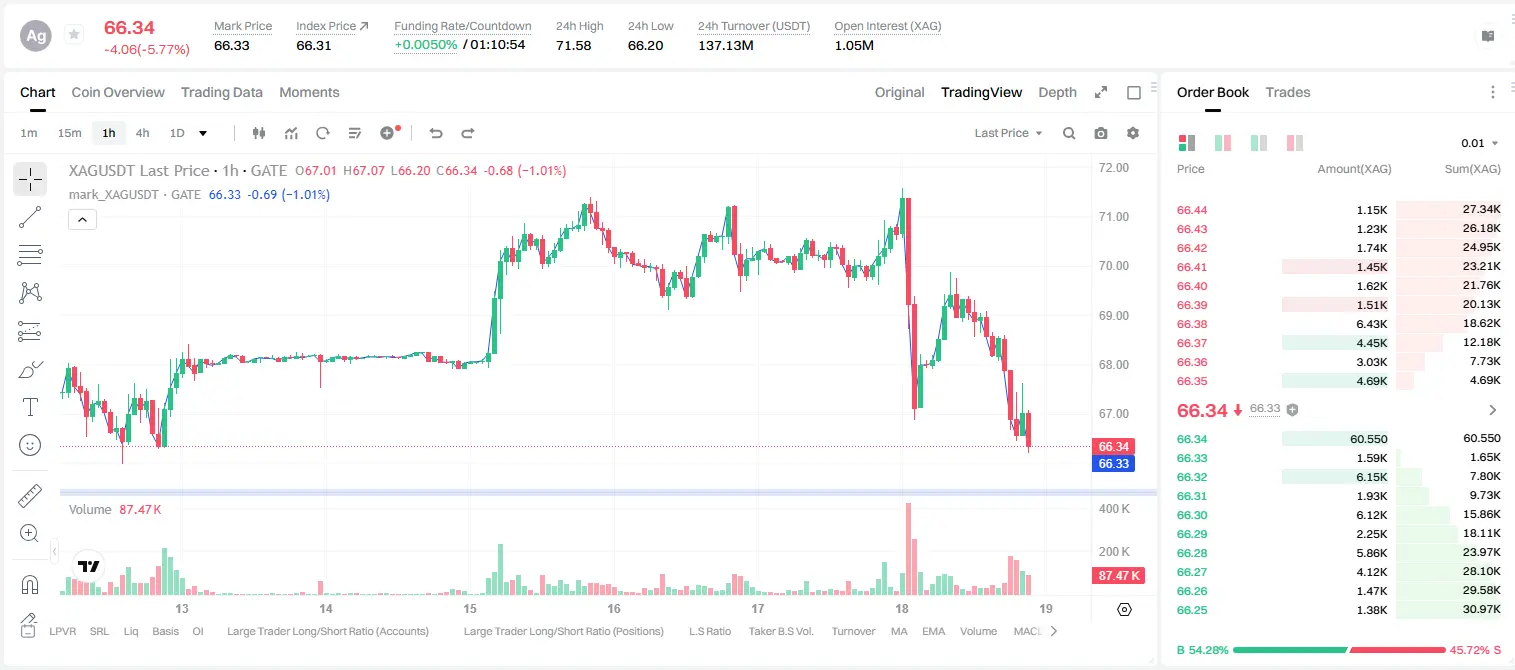The width and height of the screenshot is (1515, 670).
Task: Open the Last Price dropdown
Action: point(1008,133)
